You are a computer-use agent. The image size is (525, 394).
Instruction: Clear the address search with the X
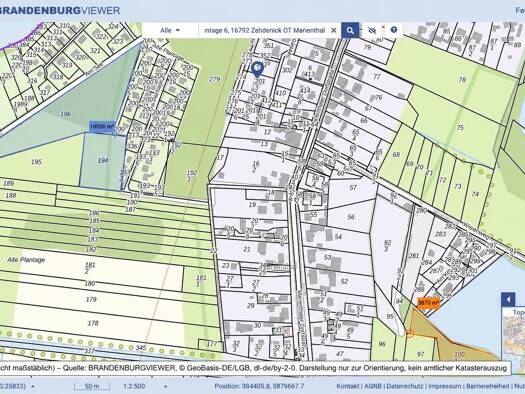(333, 30)
